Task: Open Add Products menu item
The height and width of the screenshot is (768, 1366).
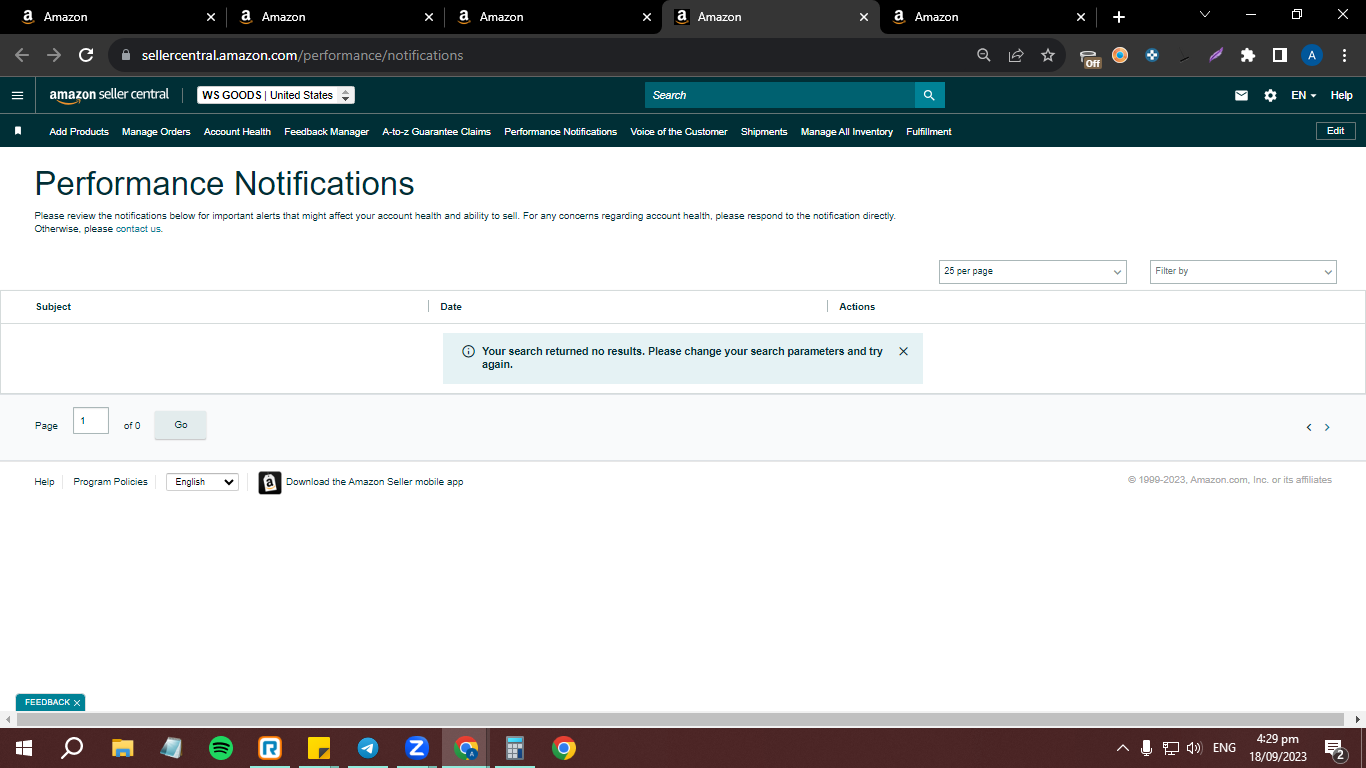Action: 79,131
